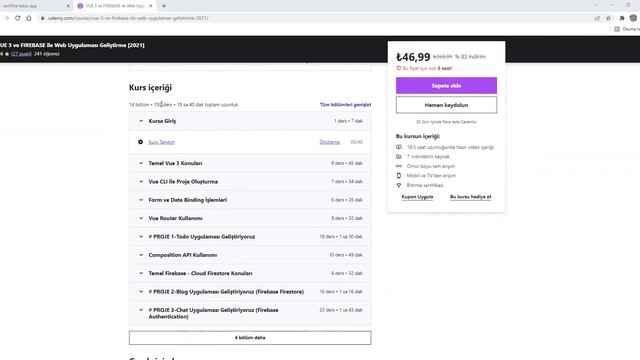The width and height of the screenshot is (640, 360).
Task: Click the certificate trophy icon
Action: 399,185
